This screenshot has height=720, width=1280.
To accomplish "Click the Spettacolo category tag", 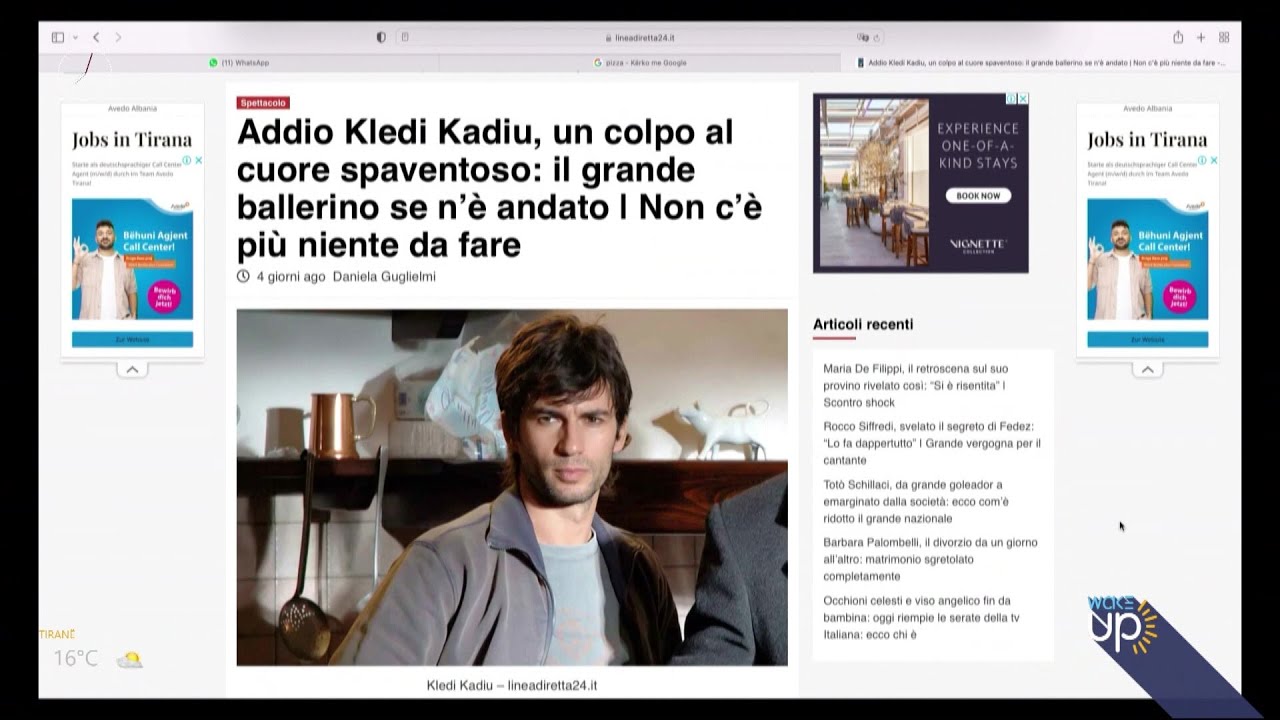I will pos(263,103).
